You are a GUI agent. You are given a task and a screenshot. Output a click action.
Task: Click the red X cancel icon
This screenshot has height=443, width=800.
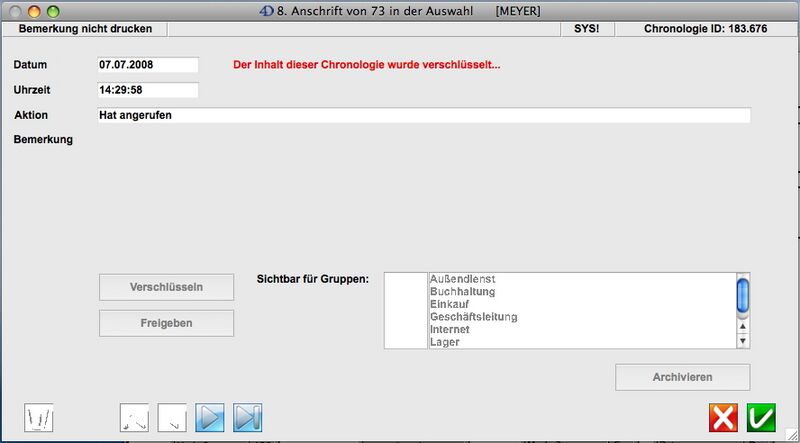723,417
